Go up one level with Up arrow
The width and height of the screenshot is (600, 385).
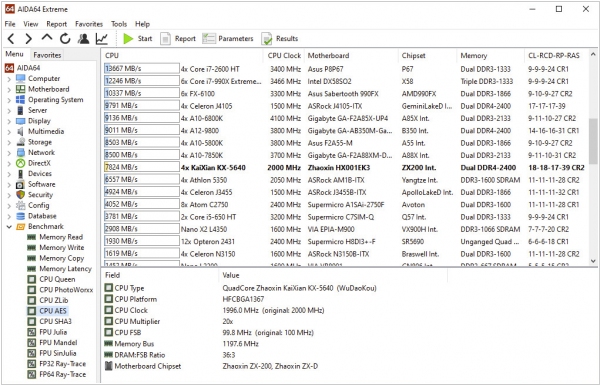point(47,38)
